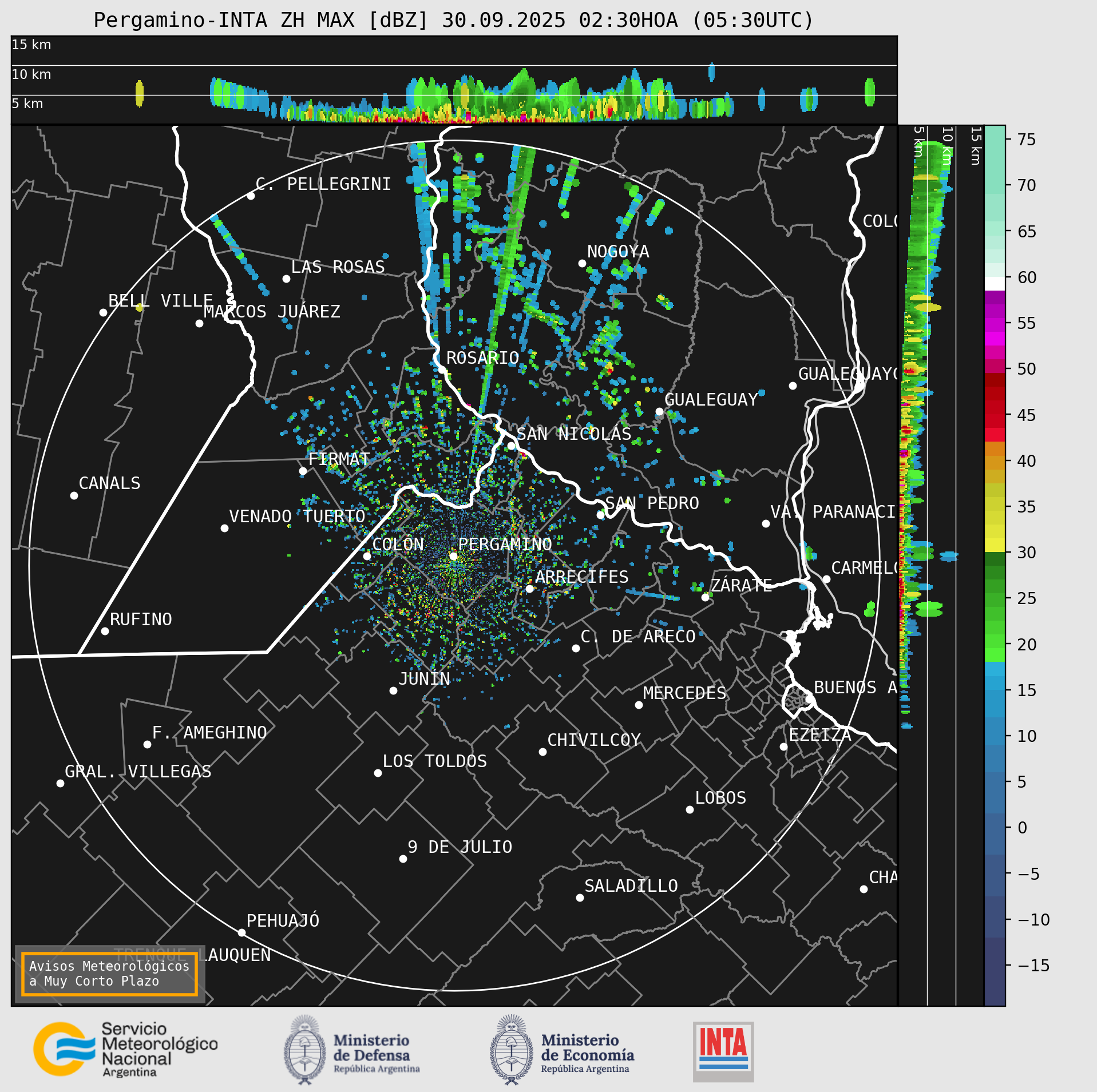Click the Arrecifes marker dot
The height and width of the screenshot is (1092, 1097).
click(529, 589)
